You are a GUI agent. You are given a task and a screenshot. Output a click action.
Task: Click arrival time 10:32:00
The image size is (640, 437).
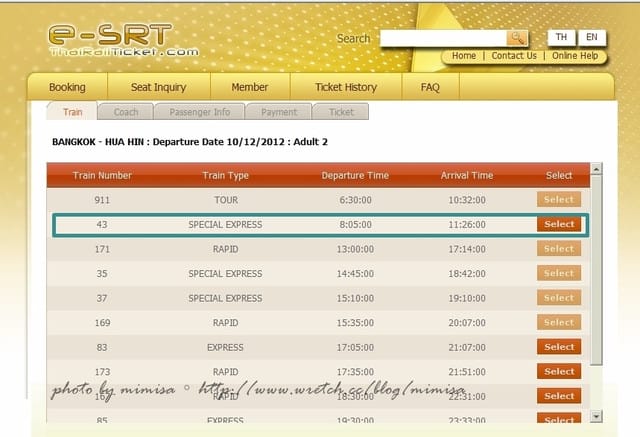coord(467,200)
